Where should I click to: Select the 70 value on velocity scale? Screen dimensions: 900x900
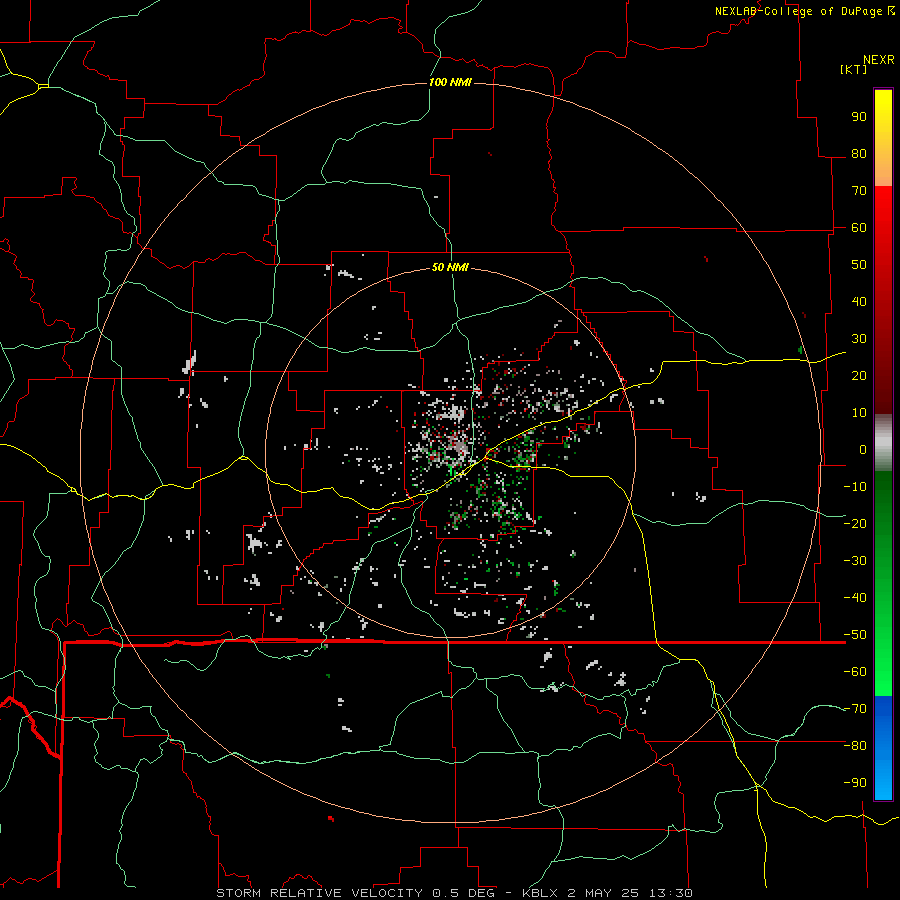tap(859, 191)
